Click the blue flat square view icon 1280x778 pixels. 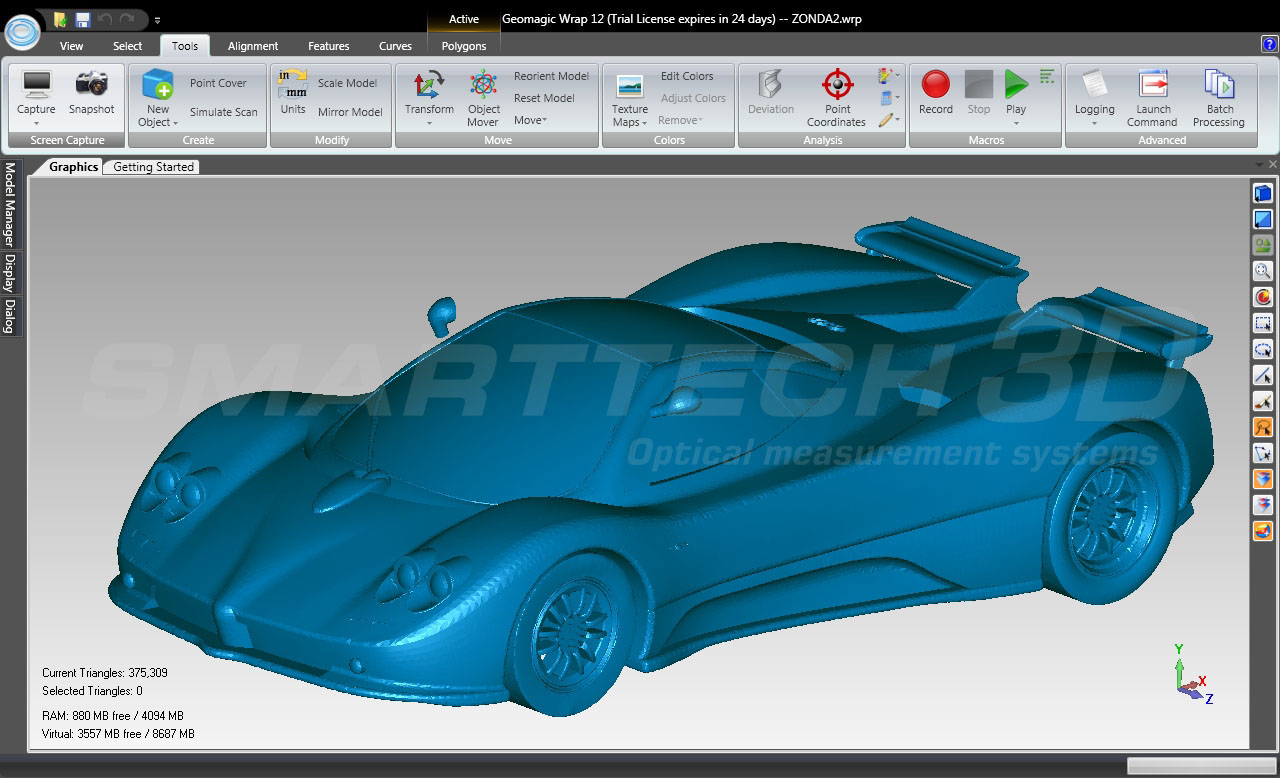[1263, 219]
